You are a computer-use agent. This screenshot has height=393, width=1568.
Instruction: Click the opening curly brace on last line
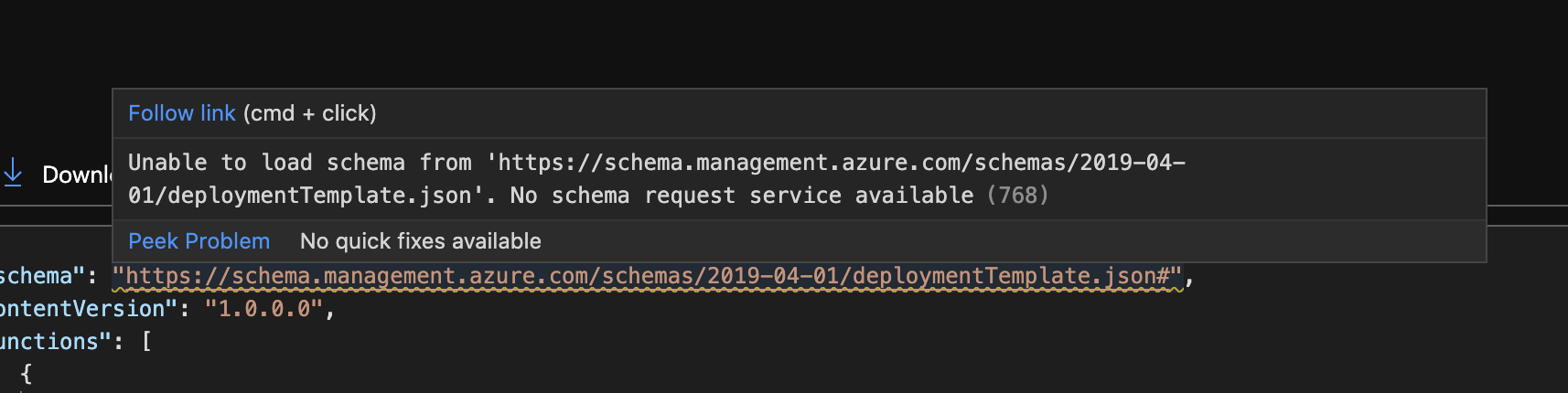26,374
